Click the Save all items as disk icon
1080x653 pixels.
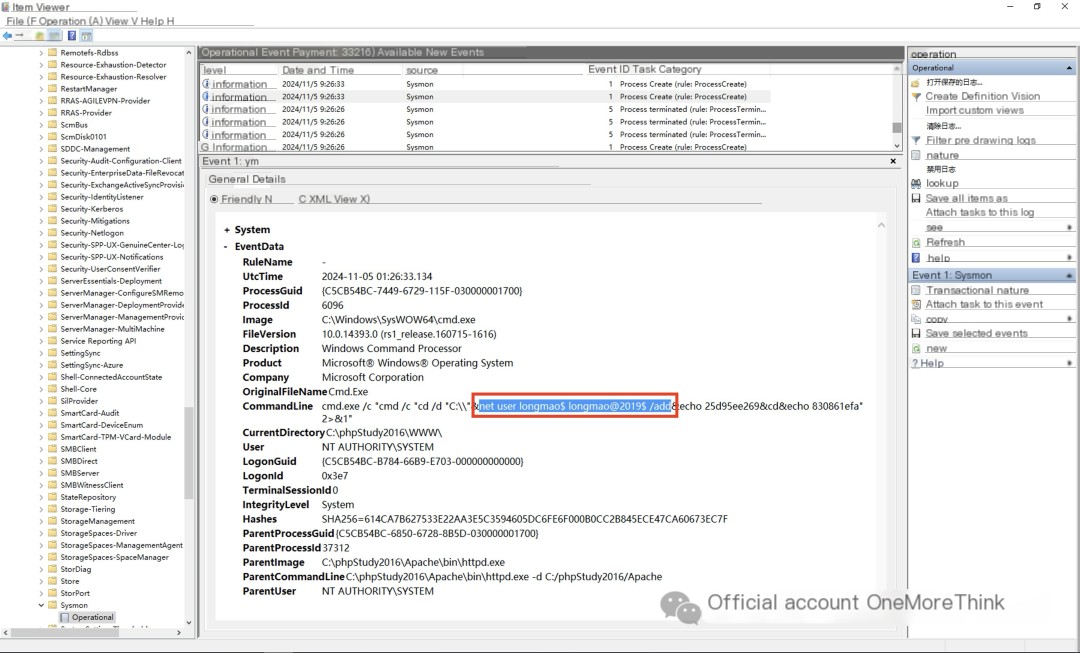click(916, 198)
